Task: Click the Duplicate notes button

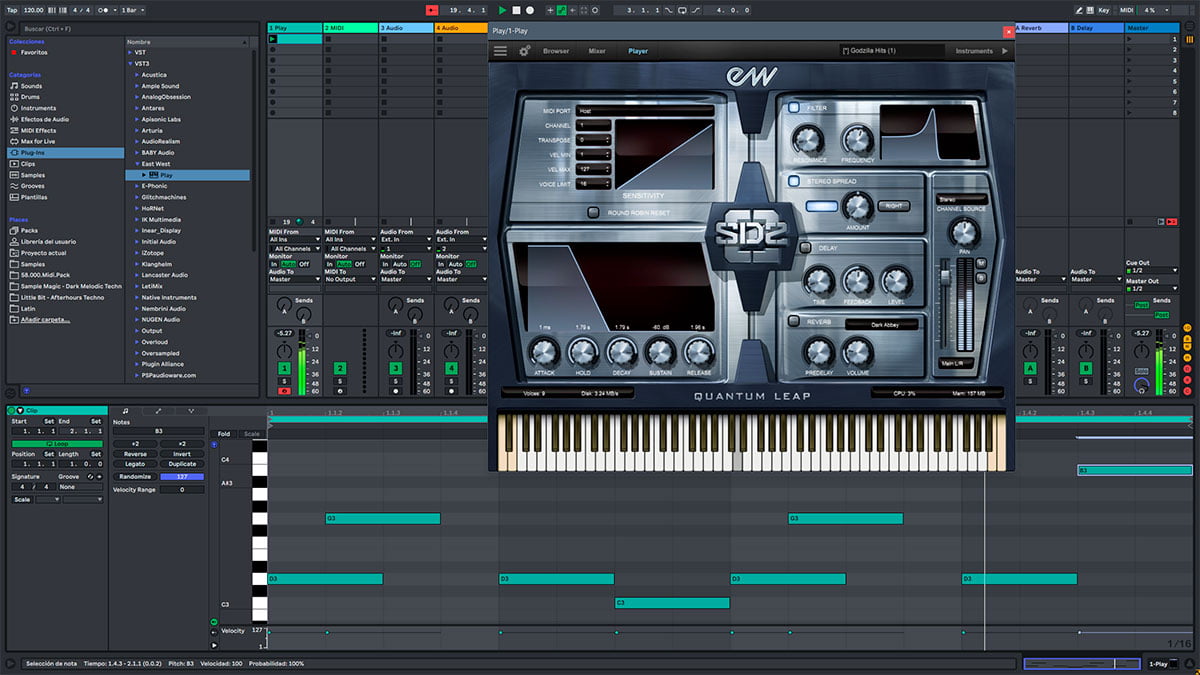Action: (x=182, y=464)
